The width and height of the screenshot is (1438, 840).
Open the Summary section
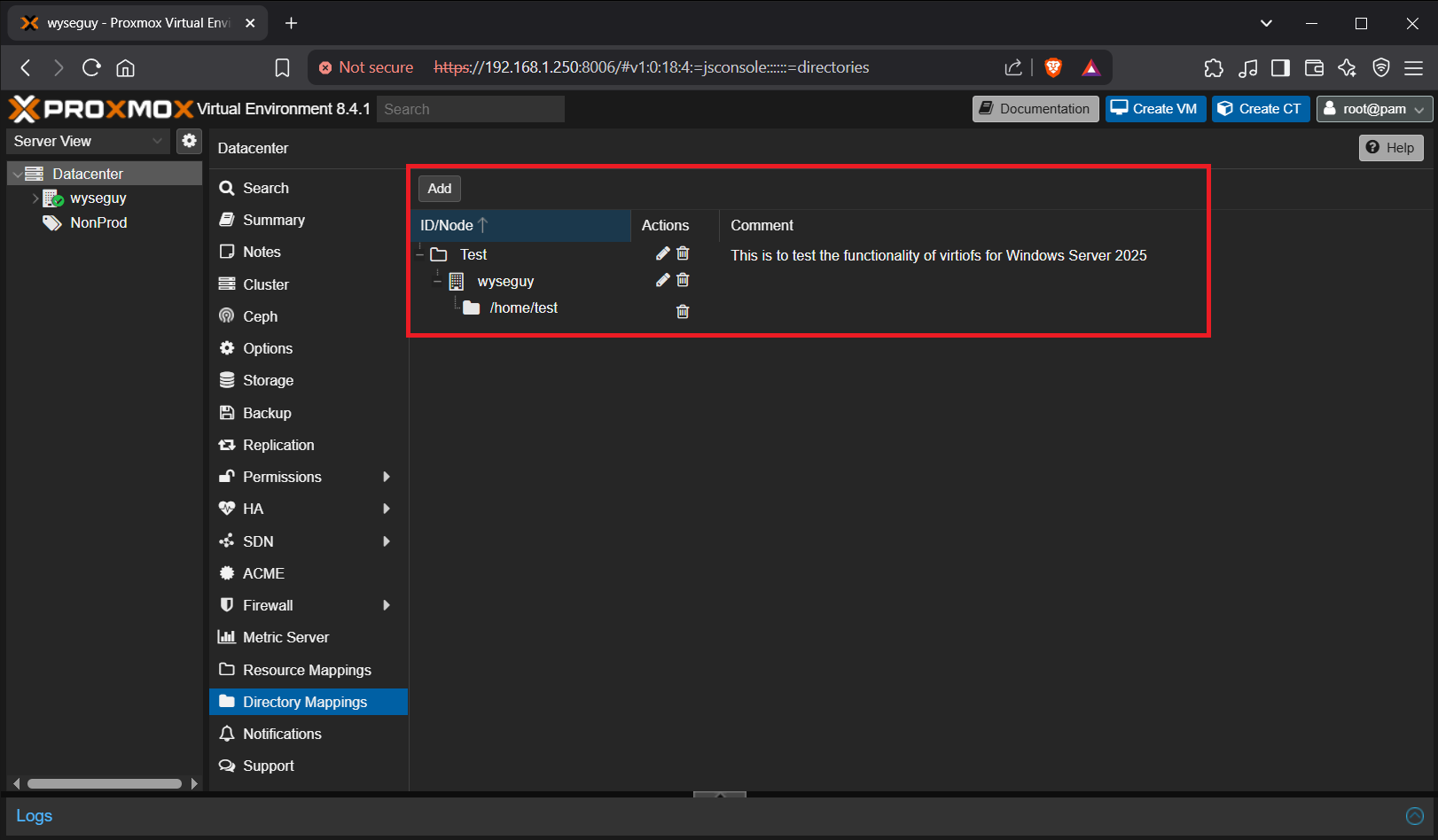309,220
